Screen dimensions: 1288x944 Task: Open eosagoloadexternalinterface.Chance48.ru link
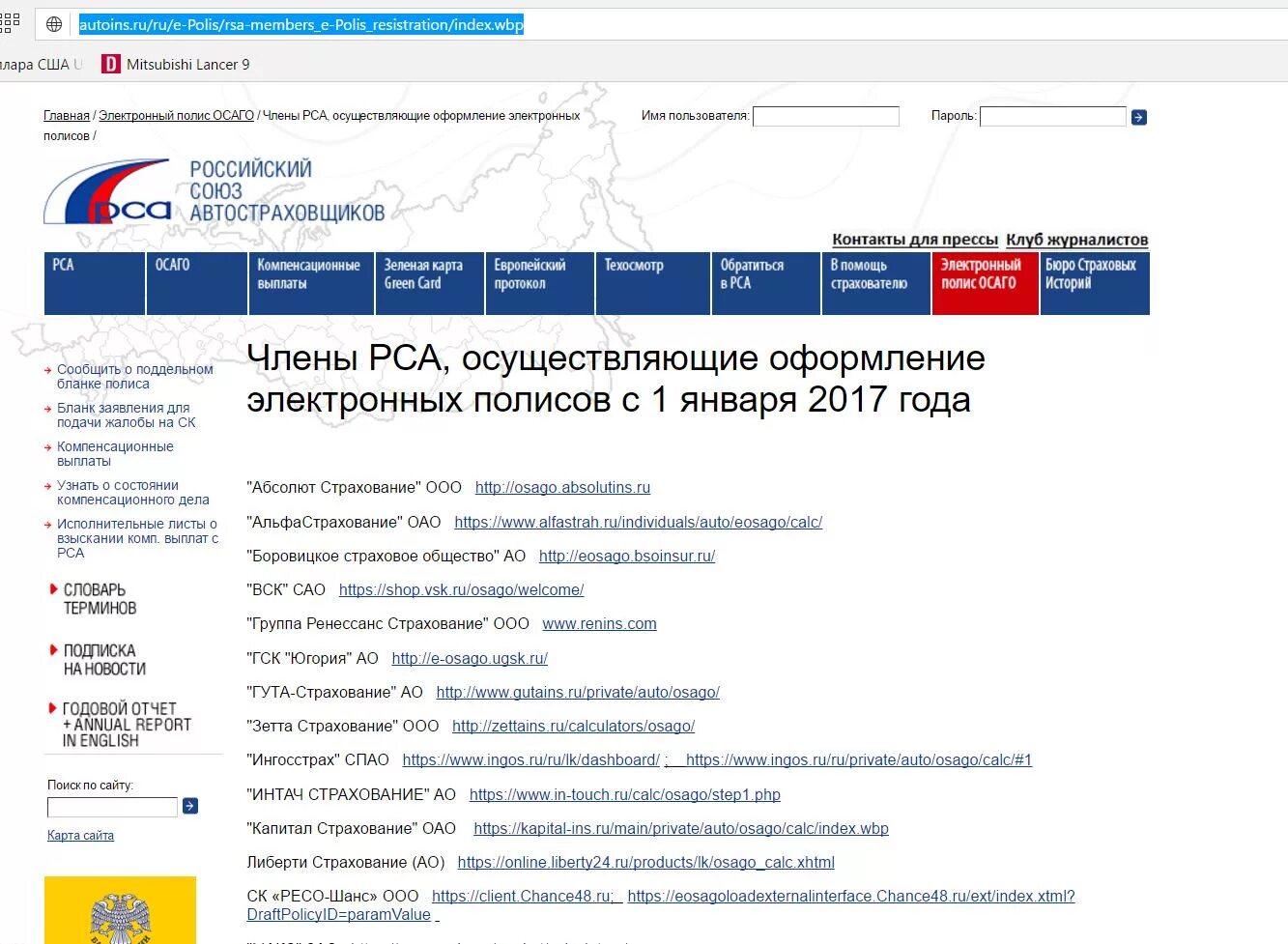[850, 897]
